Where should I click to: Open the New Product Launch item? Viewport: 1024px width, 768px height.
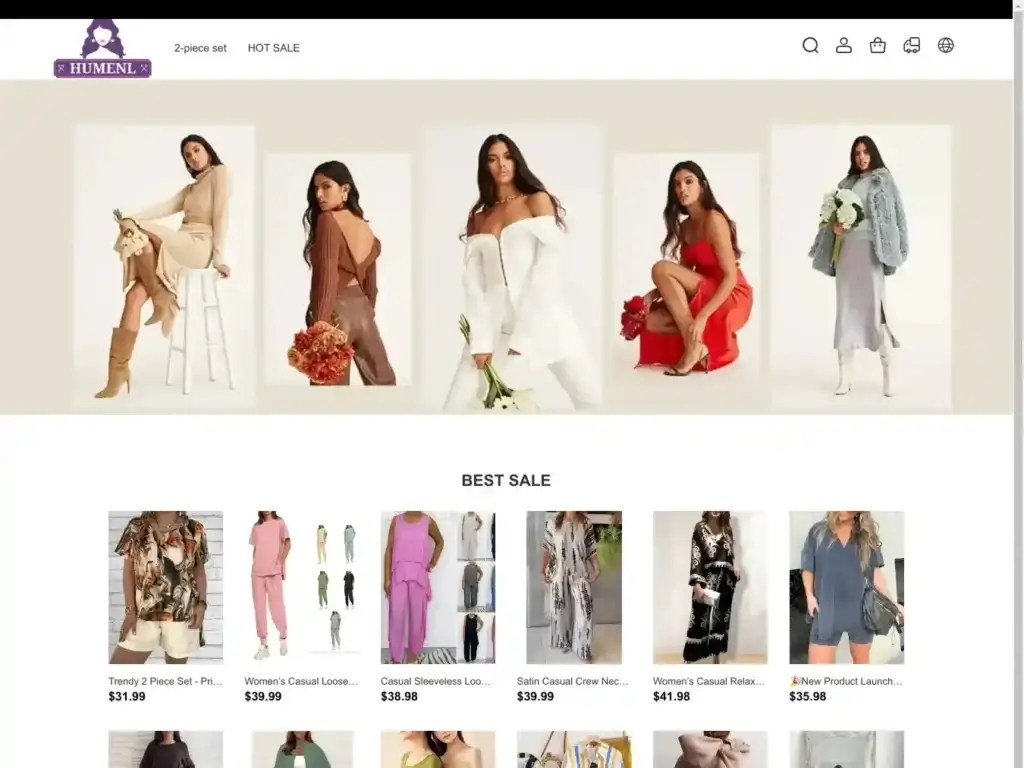(845, 680)
